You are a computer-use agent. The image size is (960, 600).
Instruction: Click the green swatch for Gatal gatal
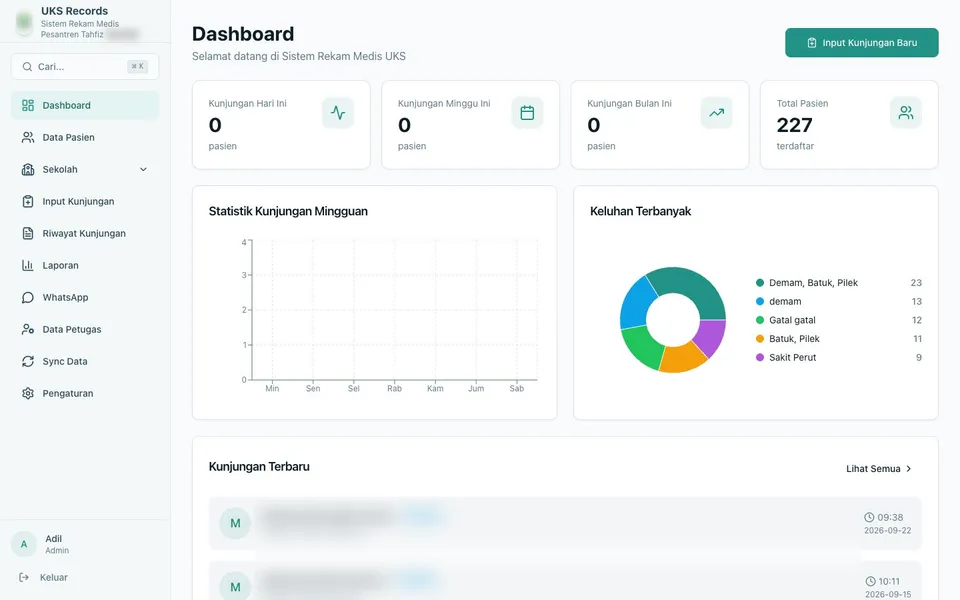(x=760, y=320)
